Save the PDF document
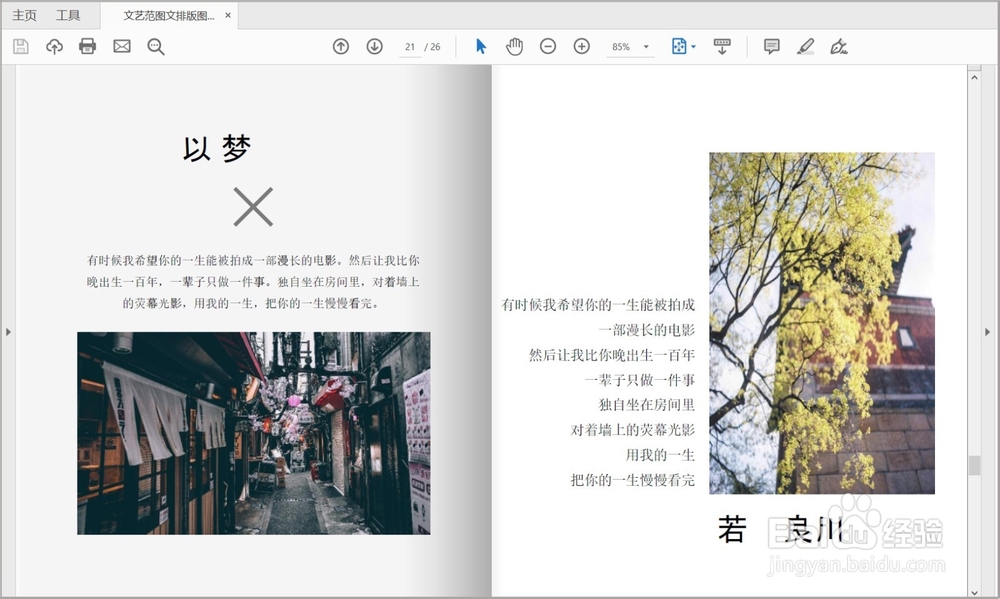This screenshot has height=599, width=1000. pos(19,46)
